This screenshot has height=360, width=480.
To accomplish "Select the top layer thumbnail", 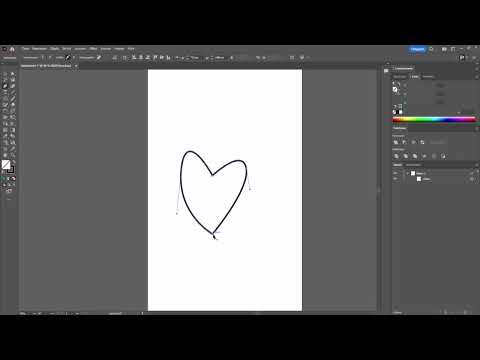I will click(413, 173).
